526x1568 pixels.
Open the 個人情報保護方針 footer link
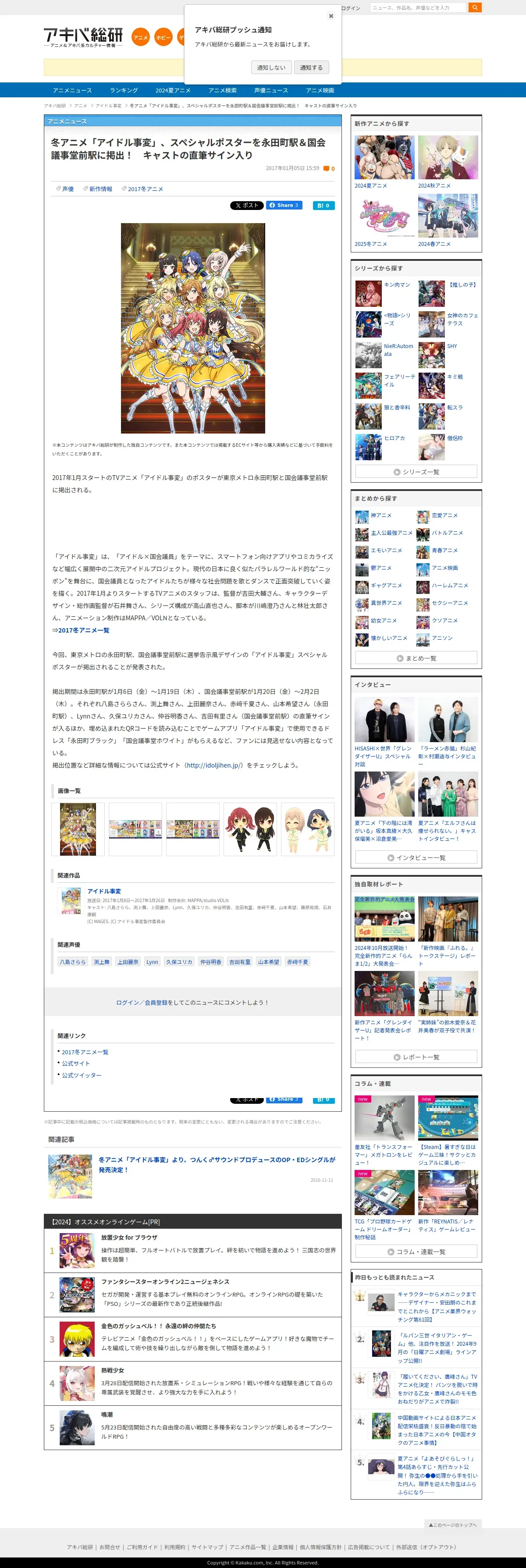321,1547
